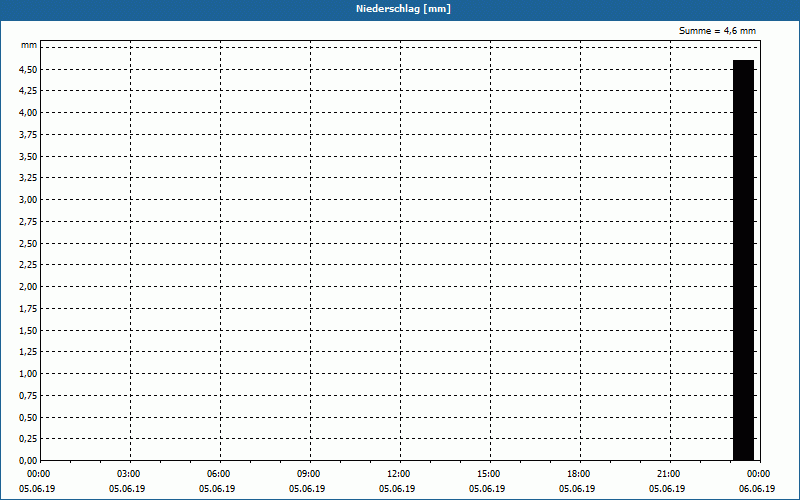Click the 1,25 y-axis value
The height and width of the screenshot is (500, 800).
click(28, 352)
